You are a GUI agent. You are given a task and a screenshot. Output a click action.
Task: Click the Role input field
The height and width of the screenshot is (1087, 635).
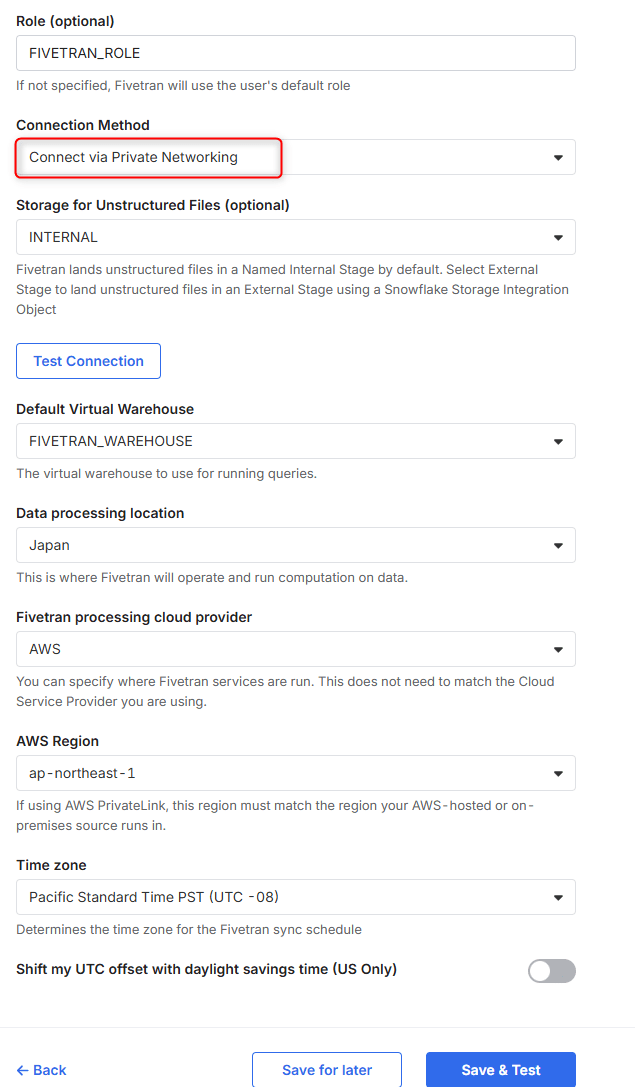point(295,53)
